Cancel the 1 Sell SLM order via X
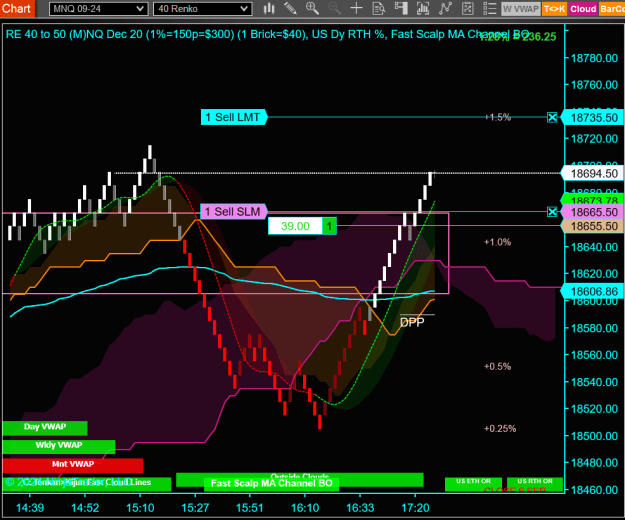Image resolution: width=625 pixels, height=520 pixels. [x=552, y=212]
